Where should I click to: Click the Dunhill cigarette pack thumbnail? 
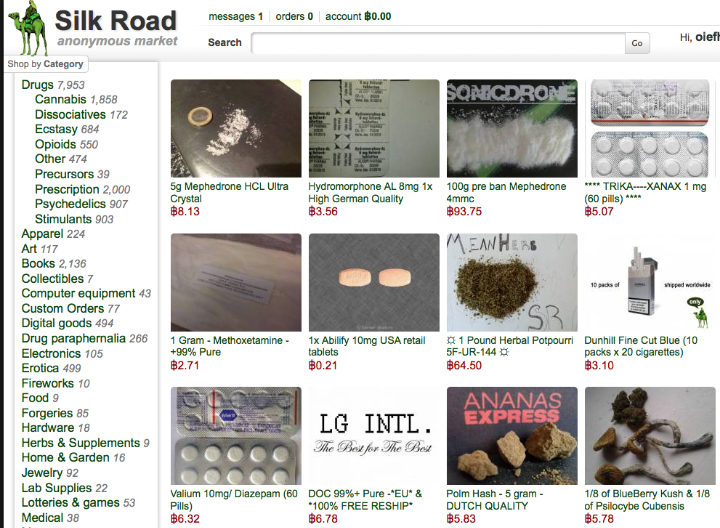tap(649, 282)
